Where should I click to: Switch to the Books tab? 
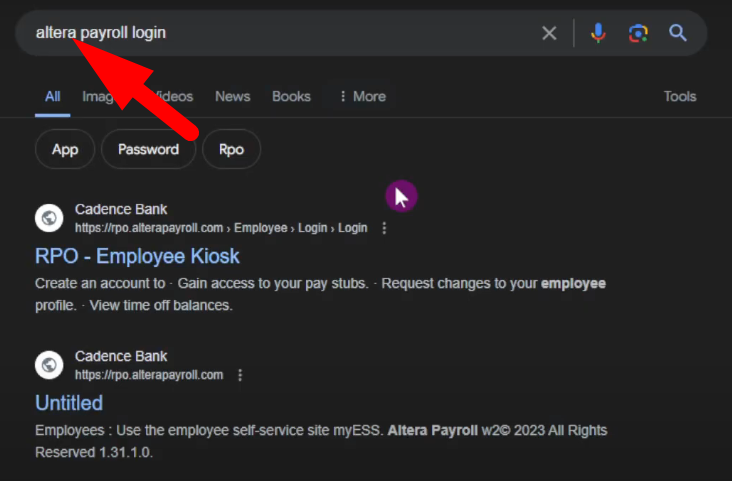(x=291, y=96)
